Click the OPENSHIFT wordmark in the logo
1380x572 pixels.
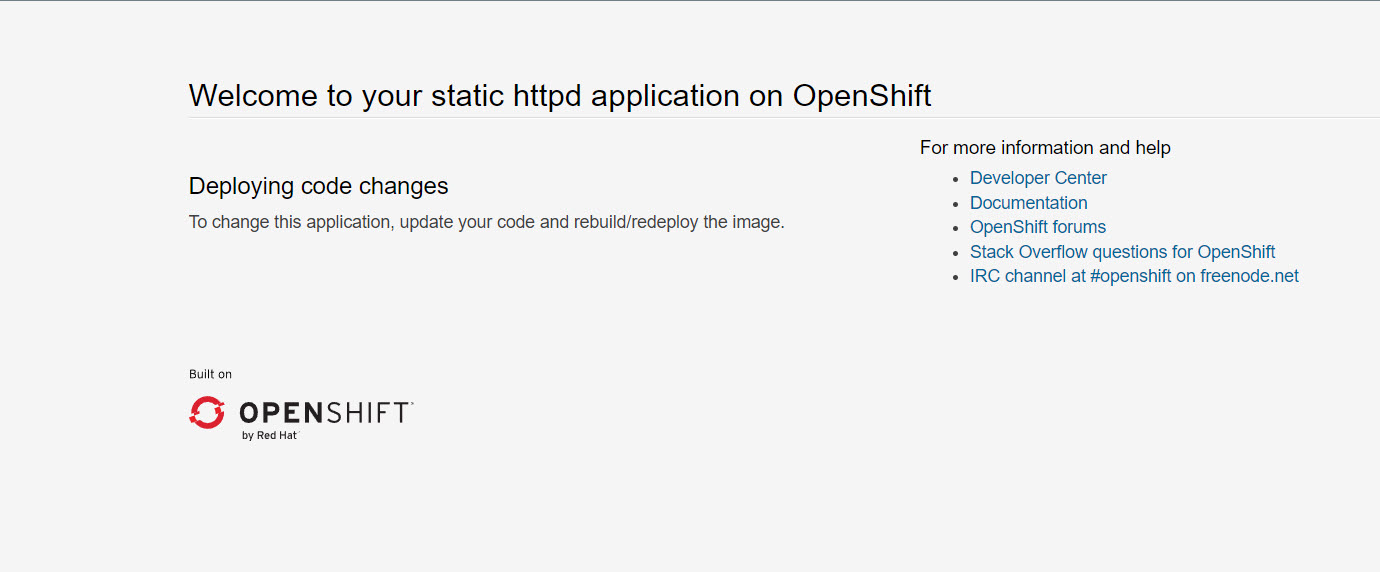325,413
